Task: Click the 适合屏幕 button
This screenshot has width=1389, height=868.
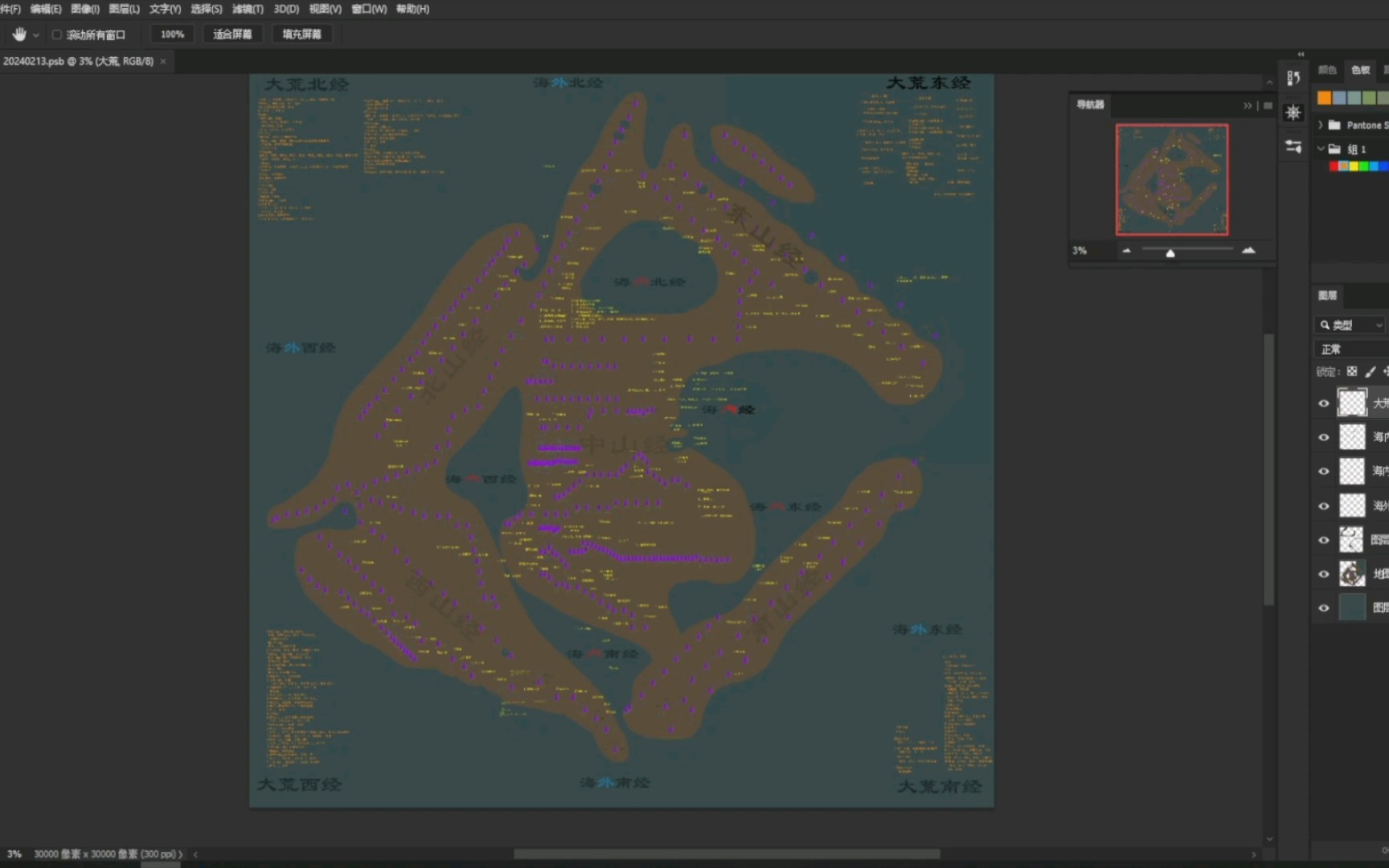Action: click(232, 35)
